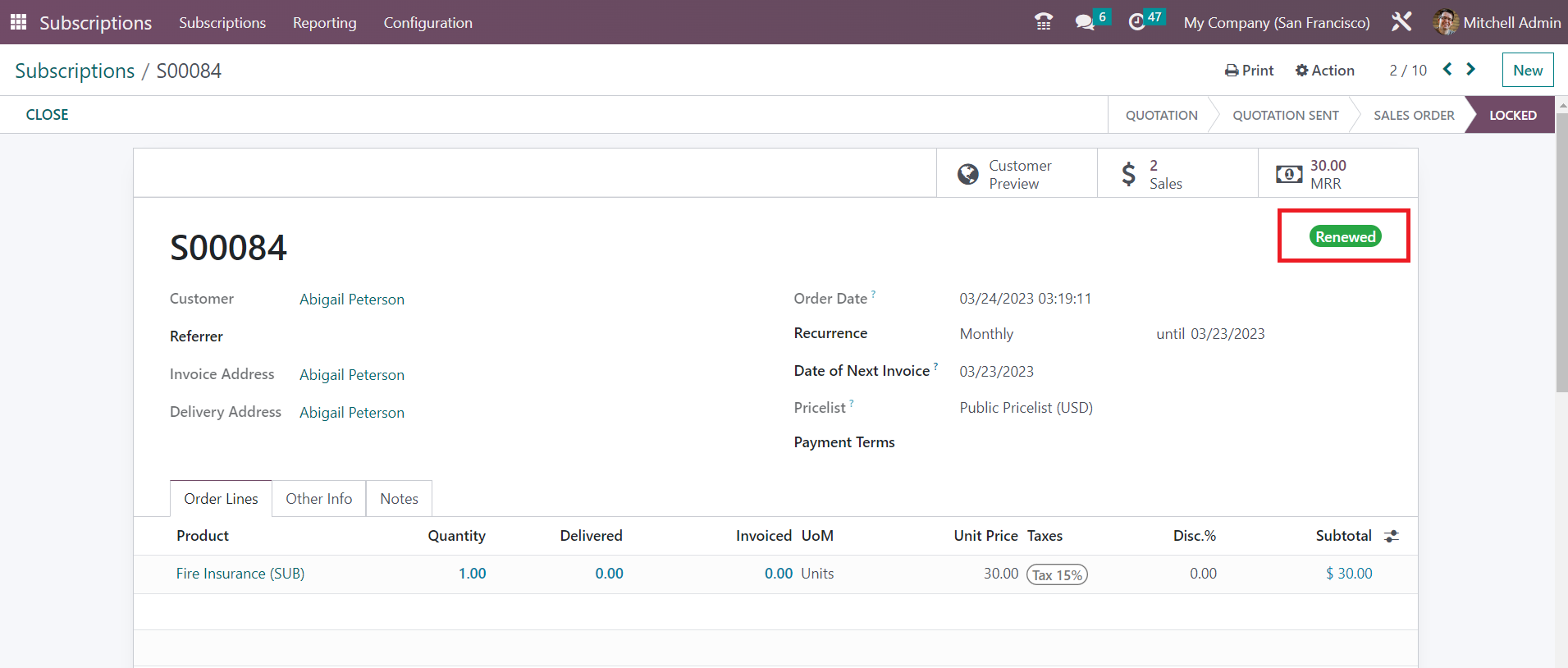This screenshot has height=668, width=1568.
Task: Go to next record arrow
Action: point(1470,70)
